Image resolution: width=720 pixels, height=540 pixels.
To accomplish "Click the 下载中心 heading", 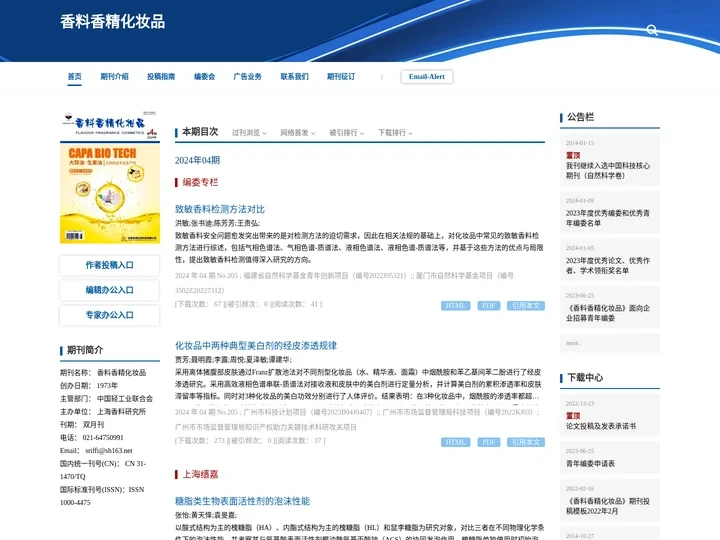I will [x=585, y=377].
